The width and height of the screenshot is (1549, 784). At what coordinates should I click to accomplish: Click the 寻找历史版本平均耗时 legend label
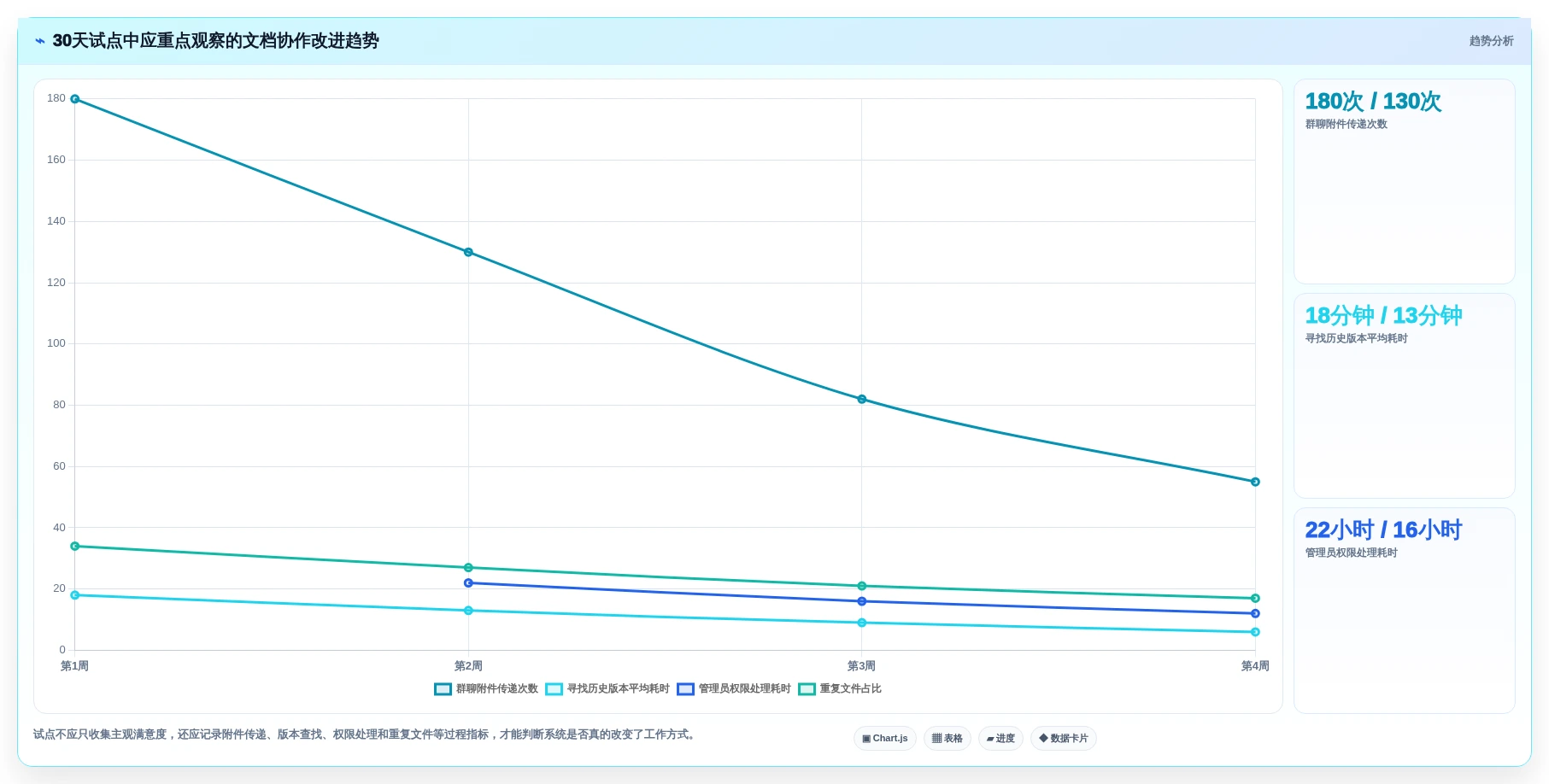[619, 689]
